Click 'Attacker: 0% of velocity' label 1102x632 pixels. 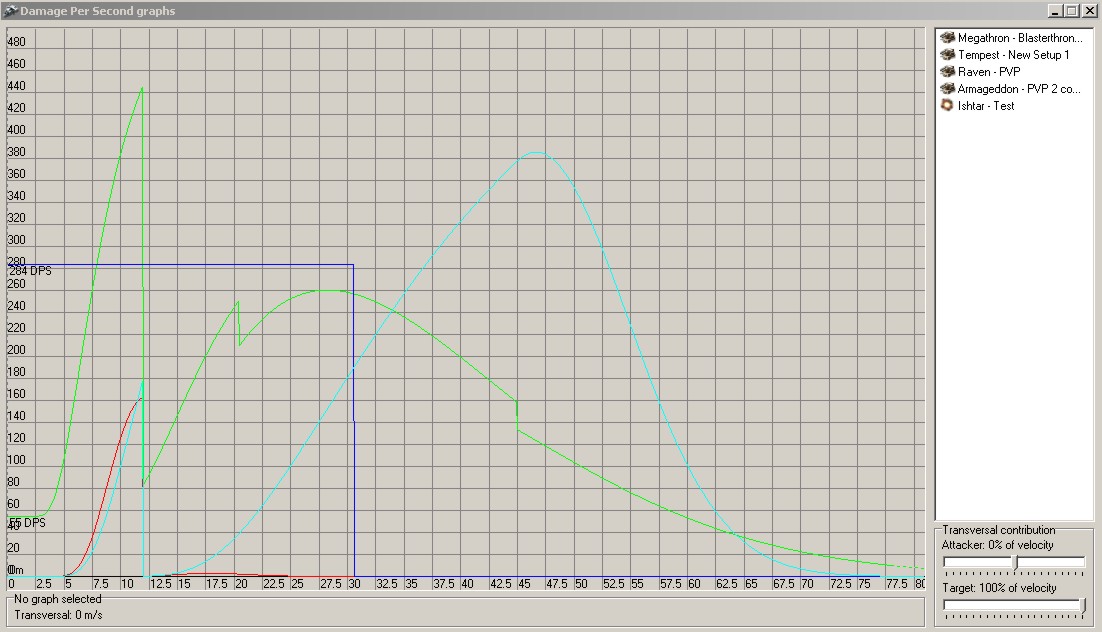point(997,545)
